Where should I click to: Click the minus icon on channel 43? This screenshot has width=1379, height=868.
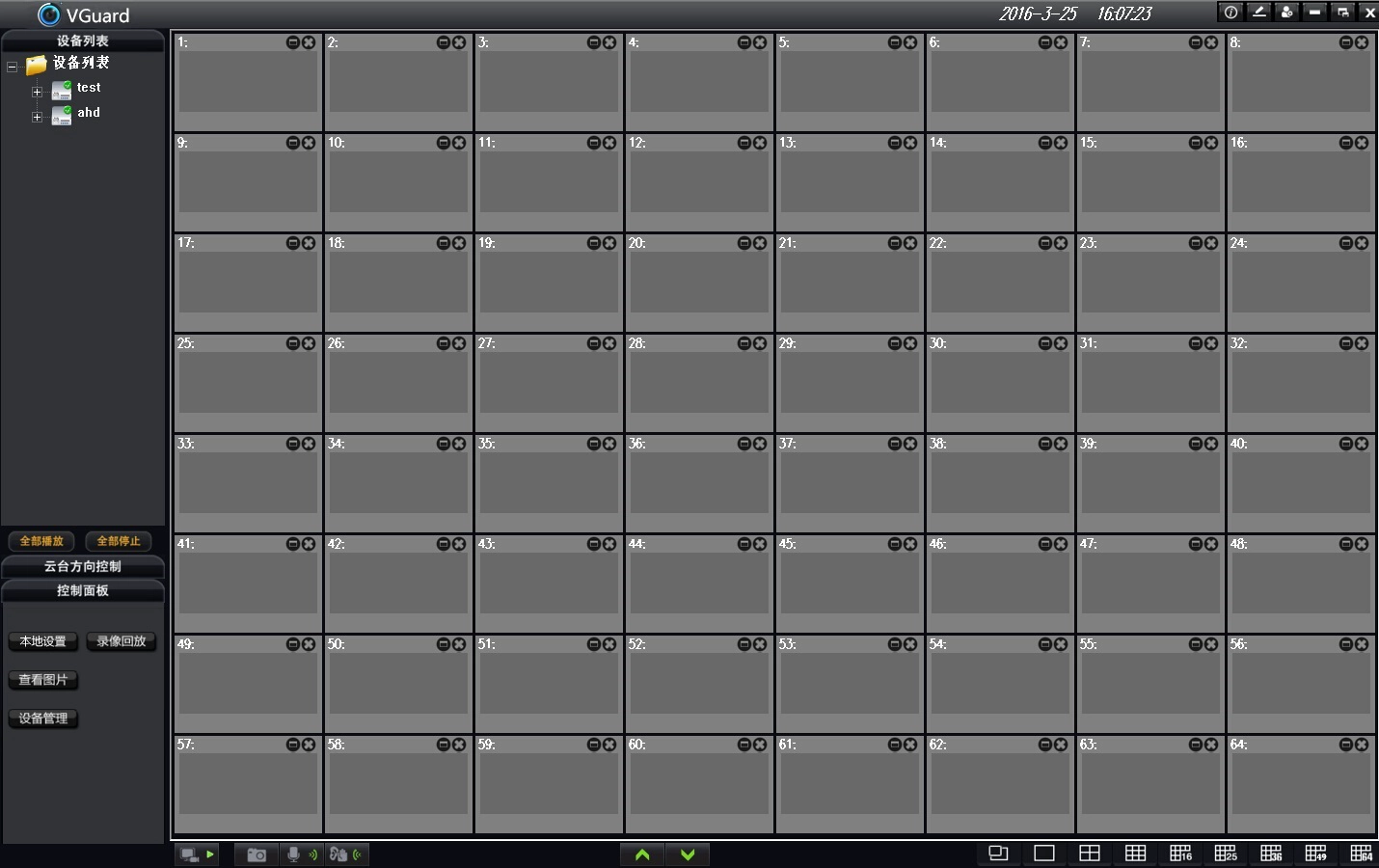[x=594, y=544]
